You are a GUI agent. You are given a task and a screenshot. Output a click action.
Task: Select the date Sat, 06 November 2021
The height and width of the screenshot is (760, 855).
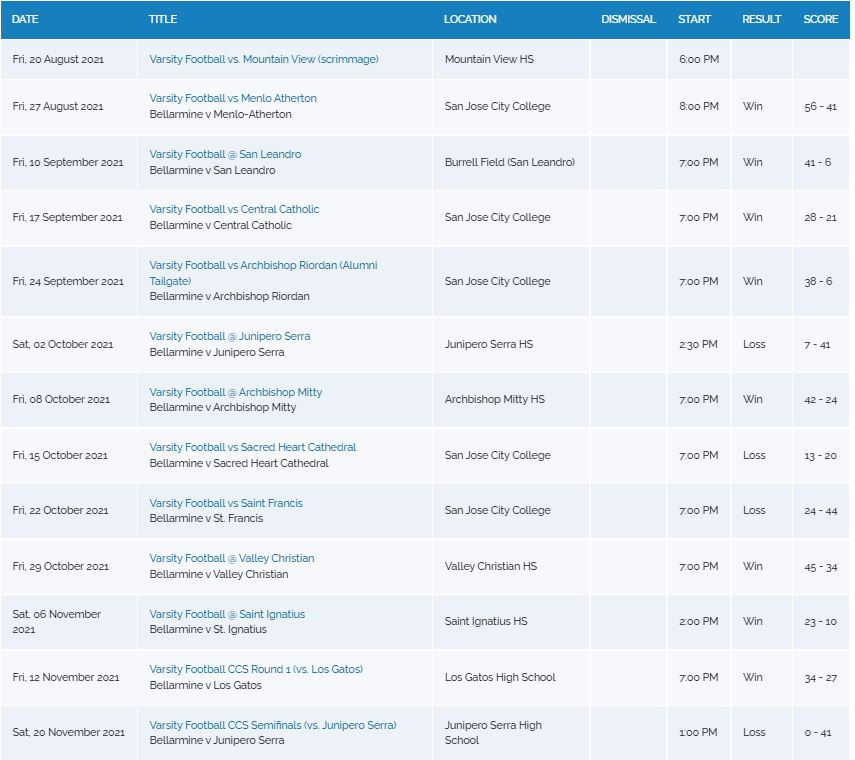click(x=57, y=622)
